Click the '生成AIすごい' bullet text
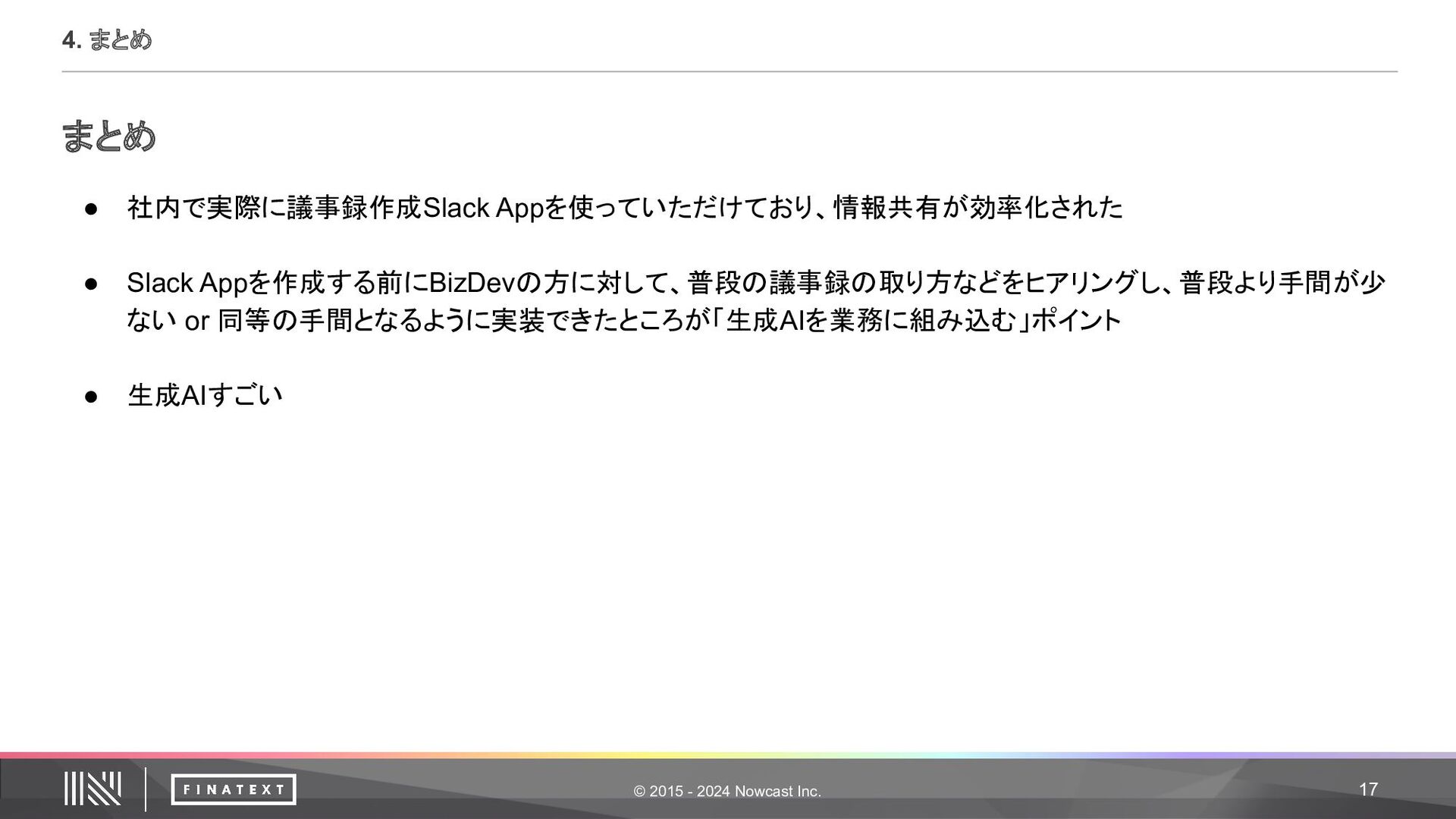The width and height of the screenshot is (1456, 819). point(205,396)
